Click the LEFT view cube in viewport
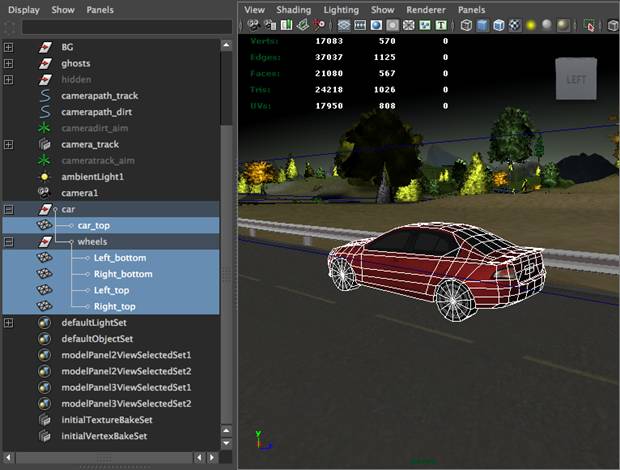Screen dimensions: 620x470 [576, 79]
